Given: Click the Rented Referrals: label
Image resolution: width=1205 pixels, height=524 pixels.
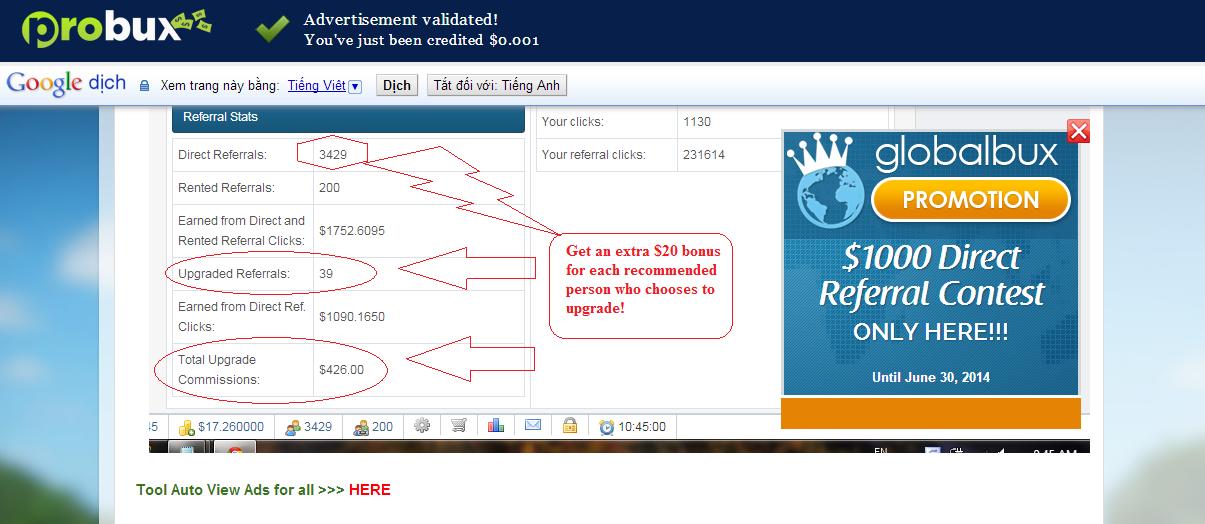Looking at the screenshot, I should [x=226, y=188].
